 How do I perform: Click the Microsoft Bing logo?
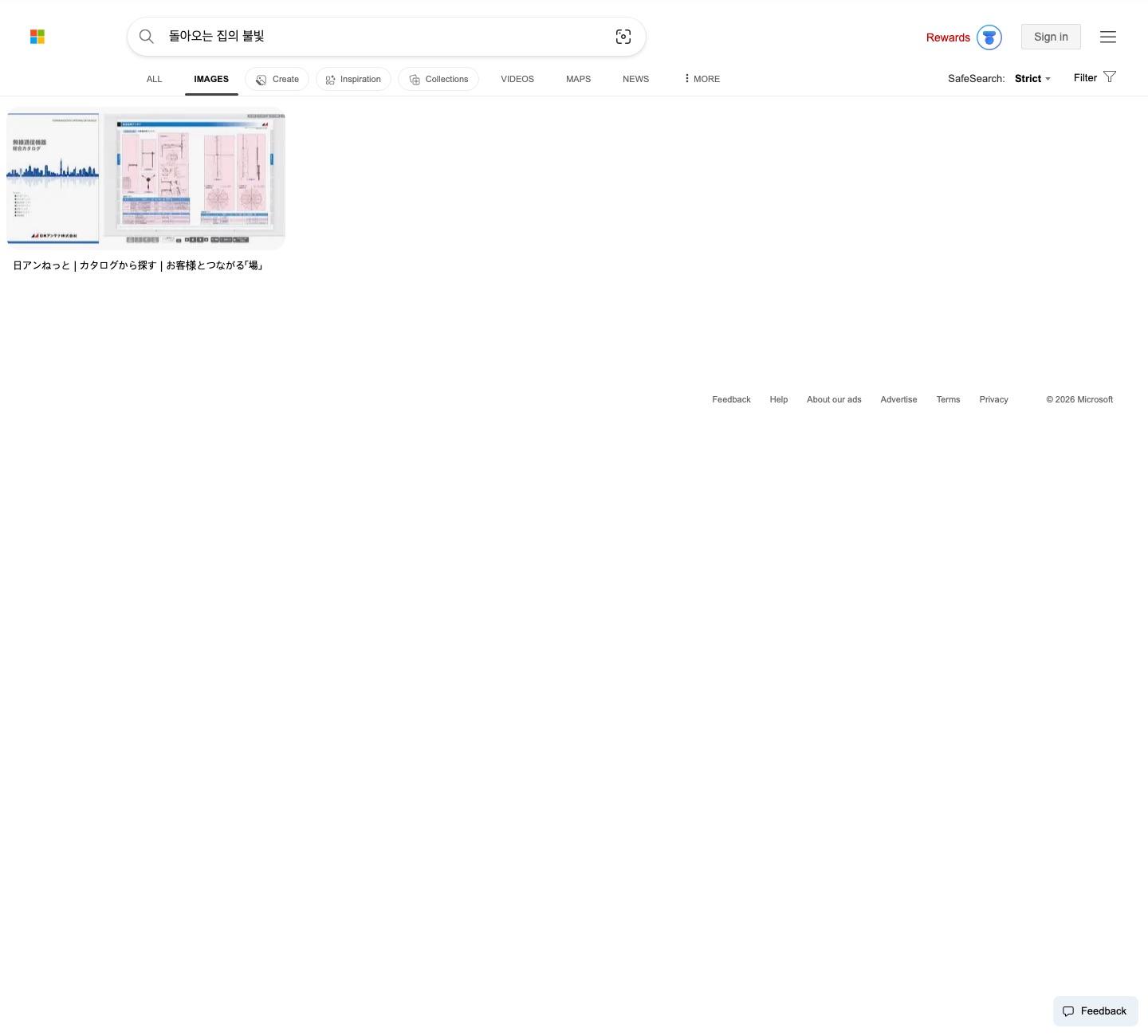click(x=37, y=37)
